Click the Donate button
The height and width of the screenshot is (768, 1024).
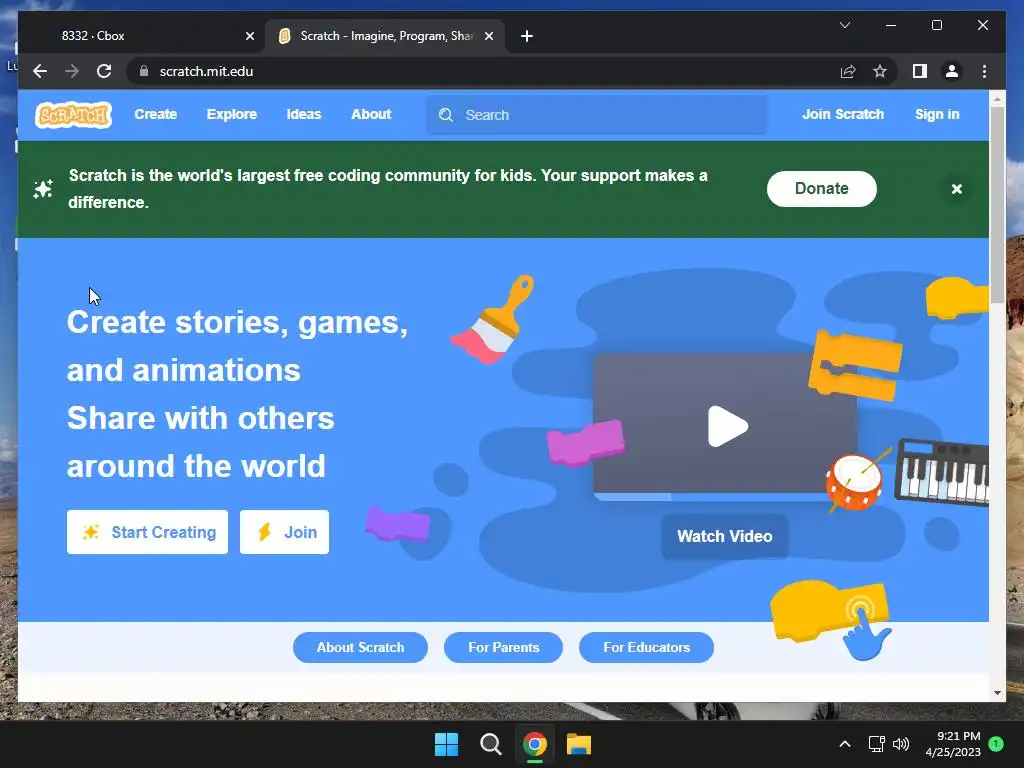822,189
